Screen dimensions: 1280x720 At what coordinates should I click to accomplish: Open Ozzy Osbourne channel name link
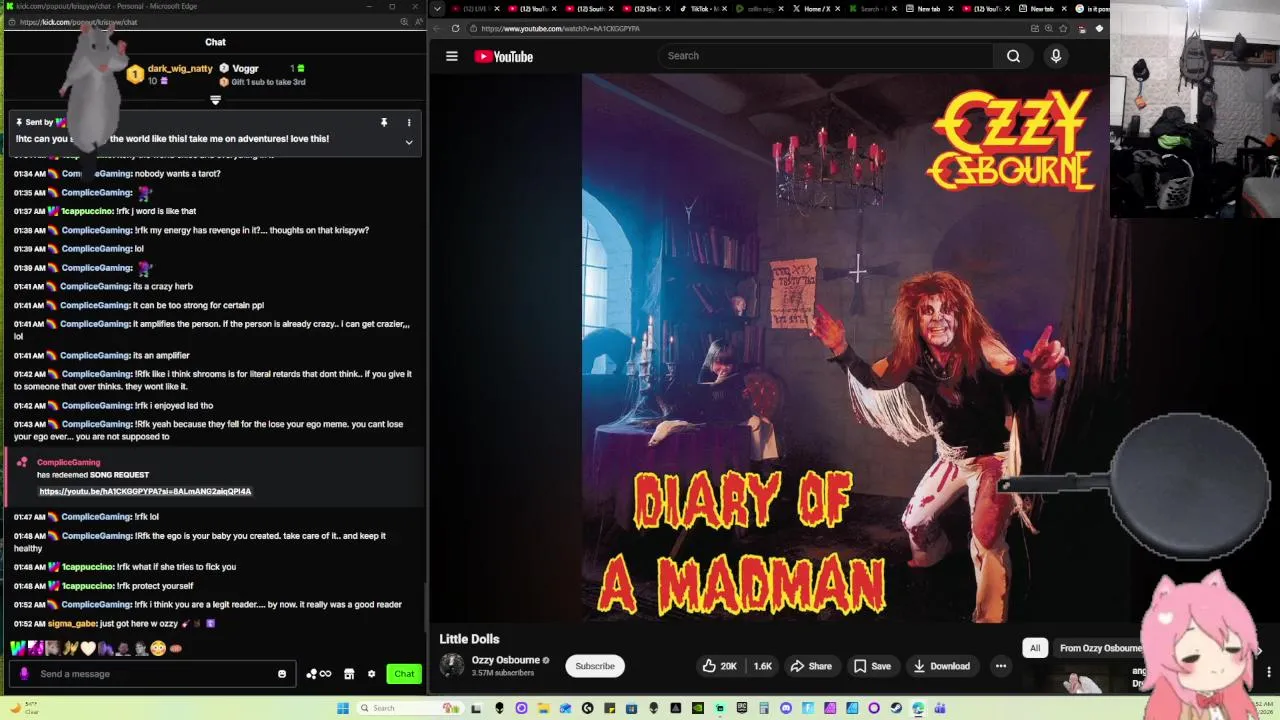(506, 660)
